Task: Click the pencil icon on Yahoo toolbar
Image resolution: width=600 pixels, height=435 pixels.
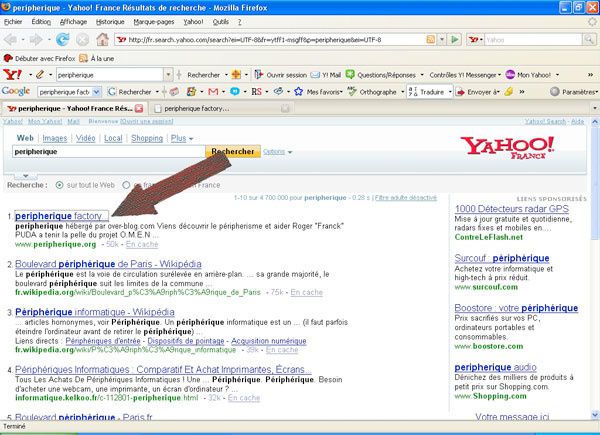Action: [40, 75]
